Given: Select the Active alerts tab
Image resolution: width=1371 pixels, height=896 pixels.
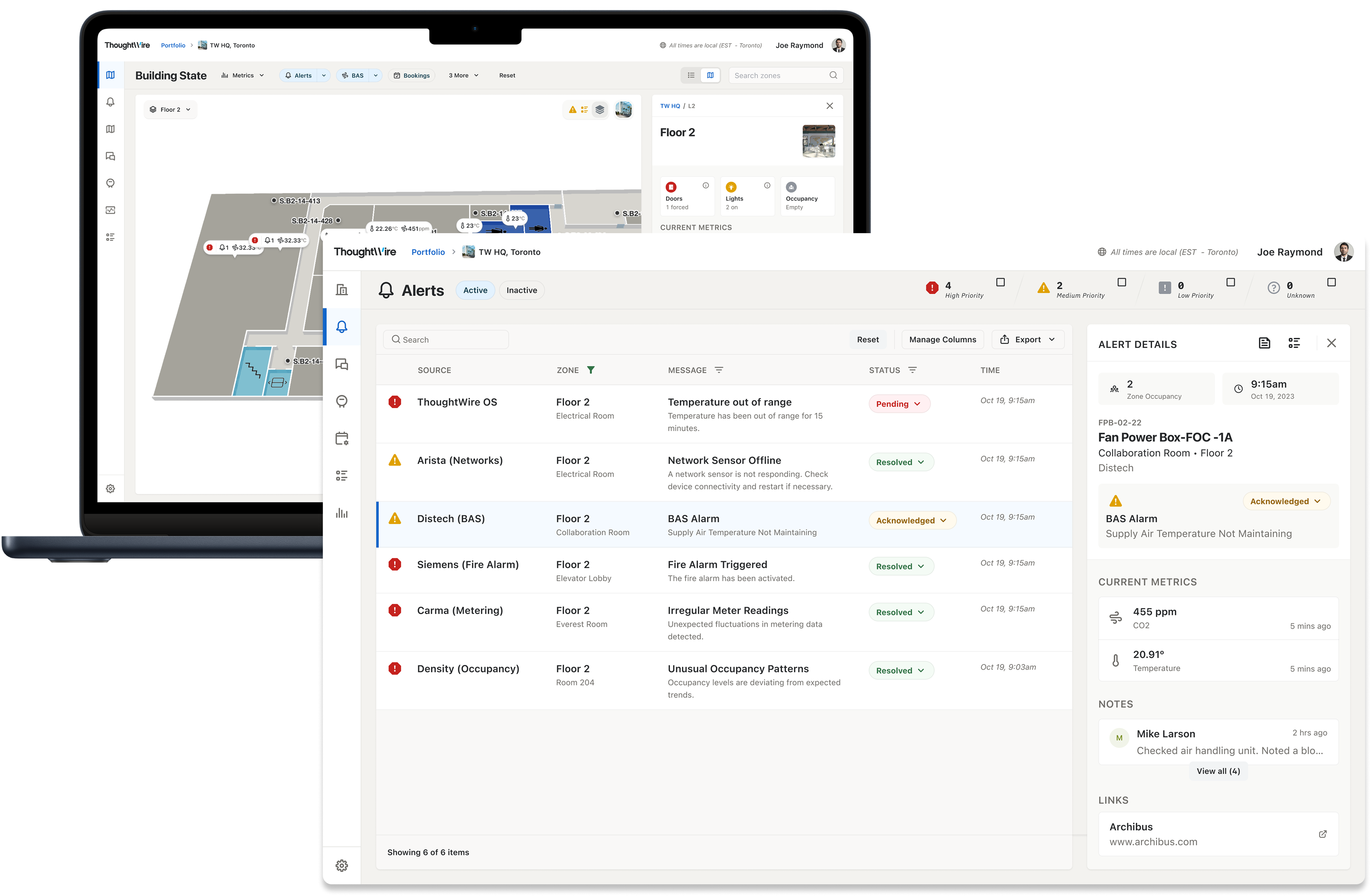Looking at the screenshot, I should 475,290.
